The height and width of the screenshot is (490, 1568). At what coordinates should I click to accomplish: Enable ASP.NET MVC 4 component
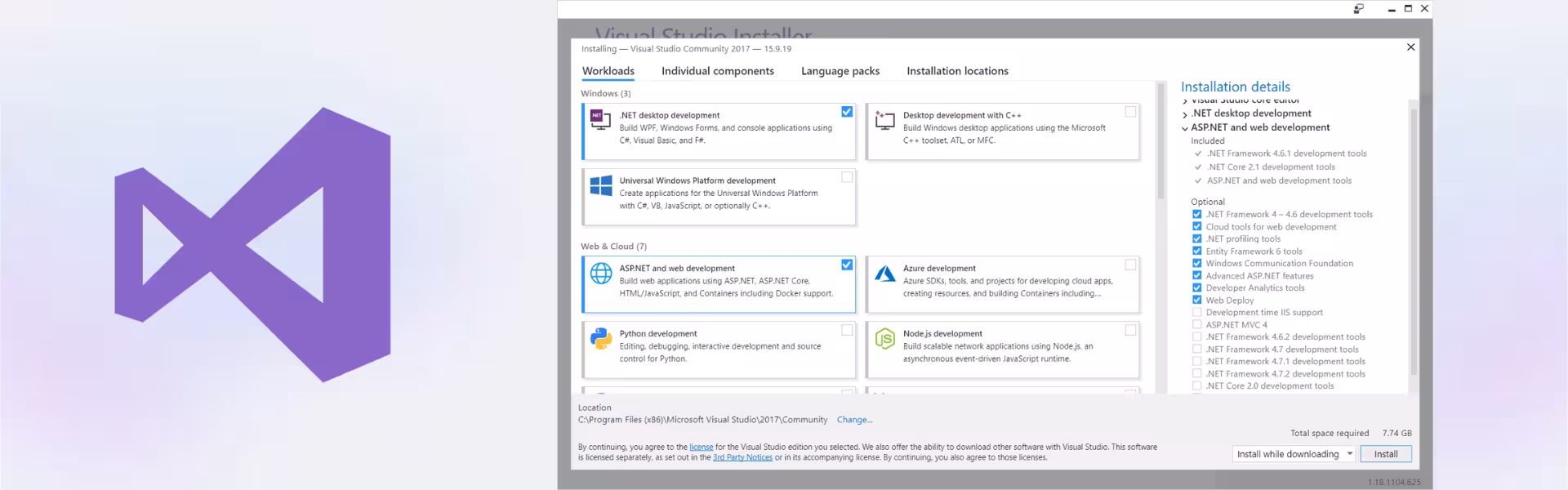(1196, 324)
